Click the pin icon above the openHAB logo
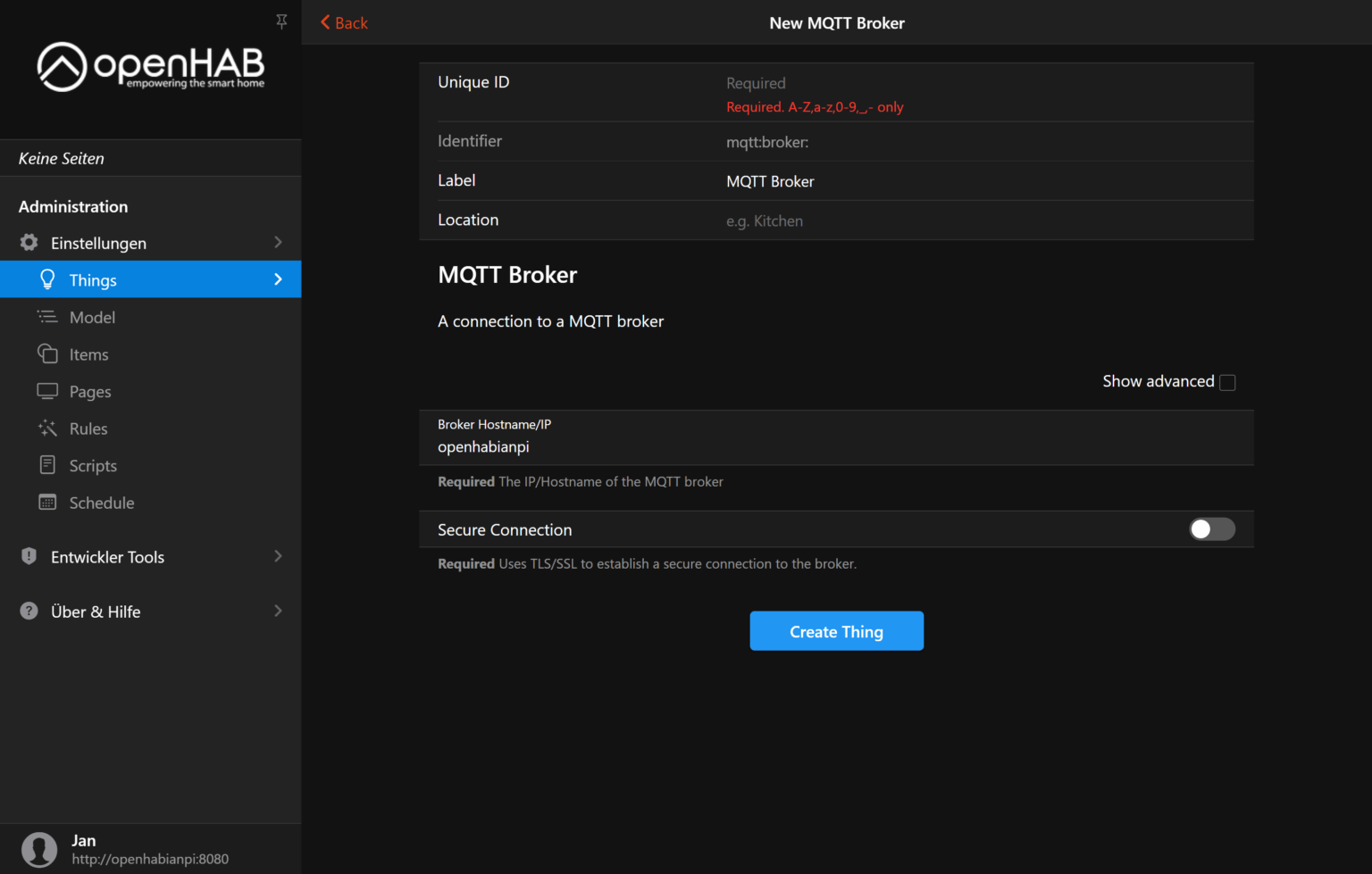 (280, 21)
